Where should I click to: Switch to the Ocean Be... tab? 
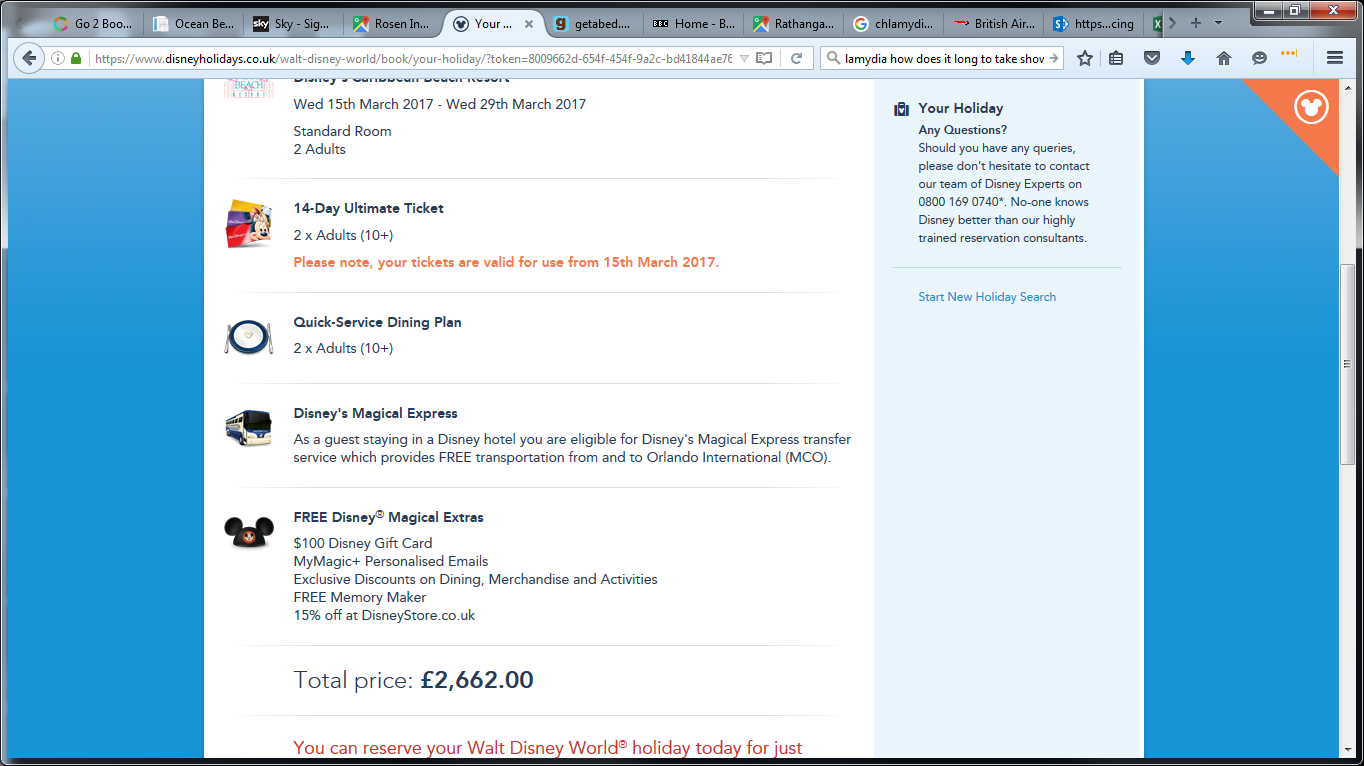[x=193, y=23]
